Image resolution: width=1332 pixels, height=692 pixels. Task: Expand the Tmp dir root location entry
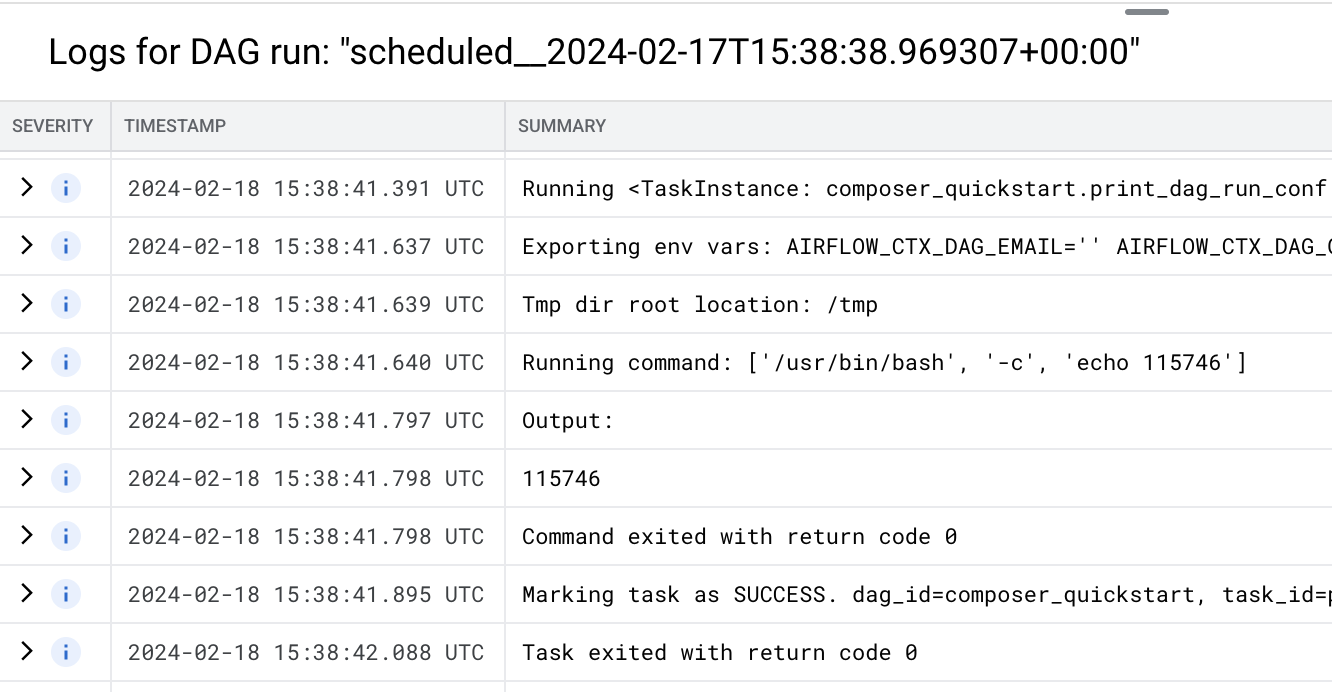click(27, 303)
